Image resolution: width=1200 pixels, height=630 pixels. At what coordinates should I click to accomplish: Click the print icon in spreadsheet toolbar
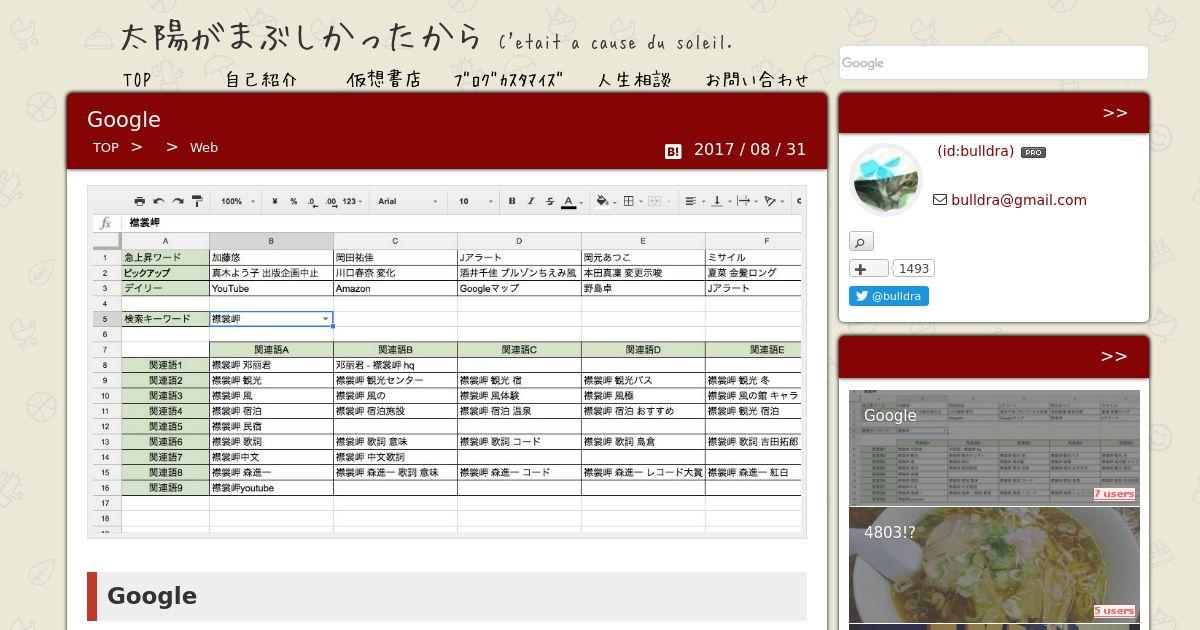click(x=139, y=201)
